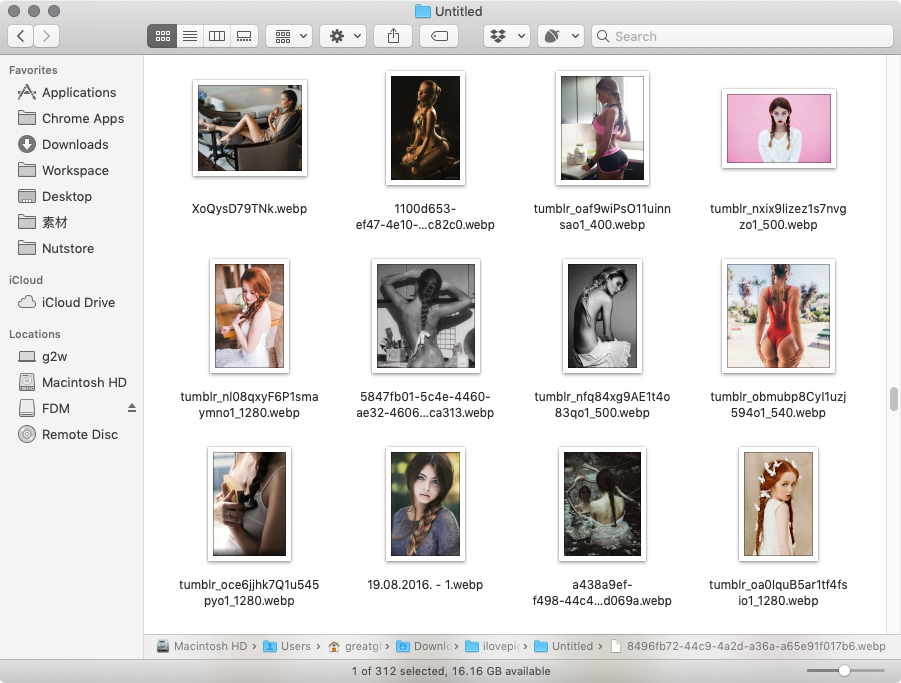Select the tumblr_nl08qxyF6P1smaymno1_1280.webp thumbnail

pyautogui.click(x=249, y=316)
